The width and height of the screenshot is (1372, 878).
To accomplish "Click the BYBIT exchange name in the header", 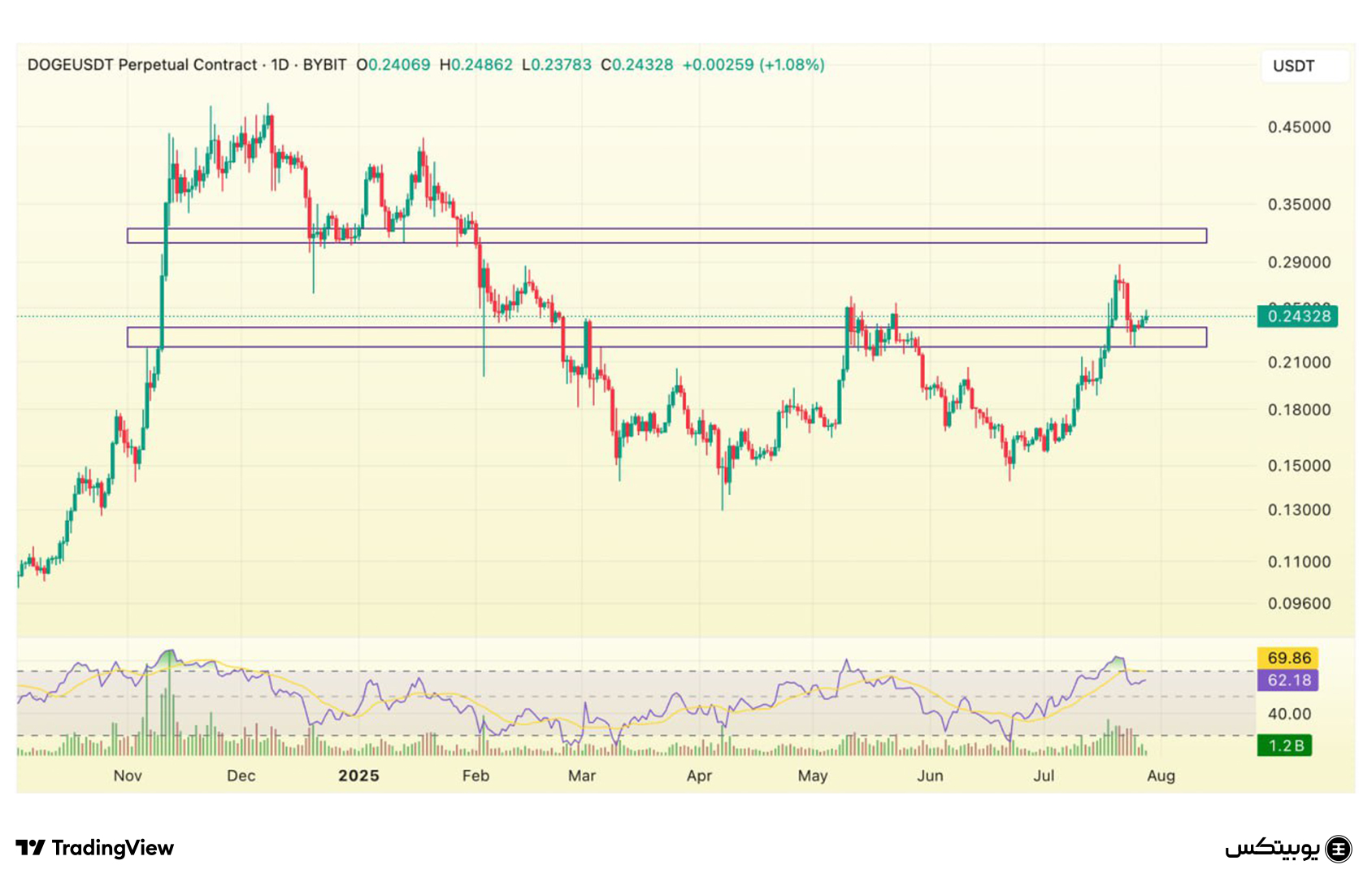I will click(x=324, y=65).
